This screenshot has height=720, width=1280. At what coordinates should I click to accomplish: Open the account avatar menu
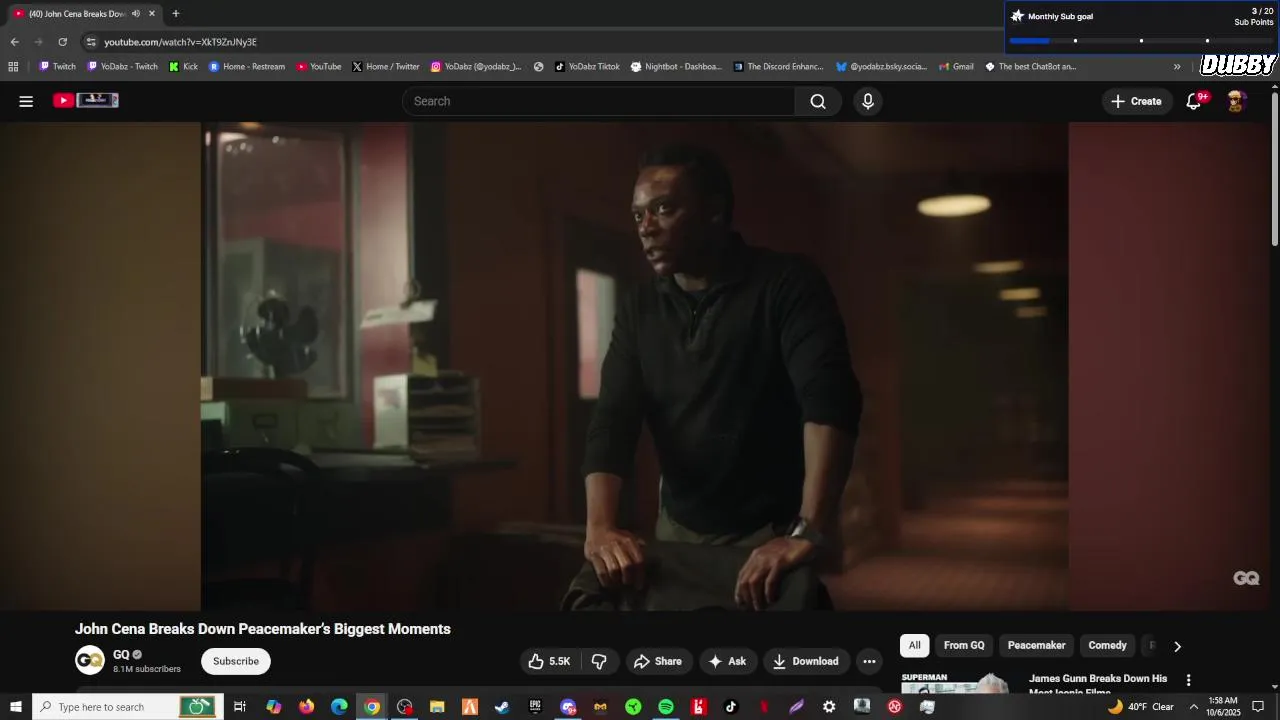pos(1237,101)
